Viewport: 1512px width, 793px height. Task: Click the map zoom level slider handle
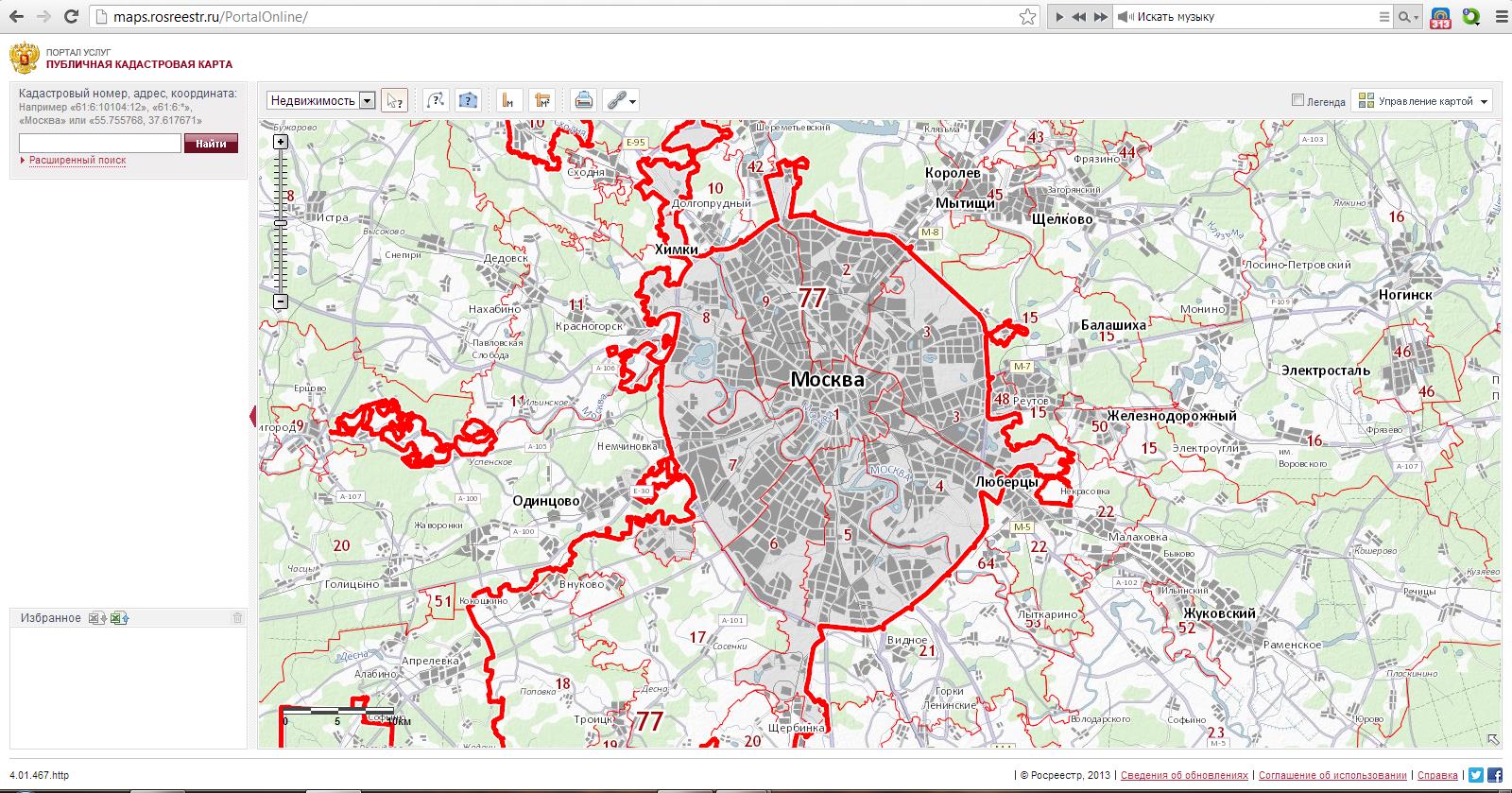coord(281,222)
